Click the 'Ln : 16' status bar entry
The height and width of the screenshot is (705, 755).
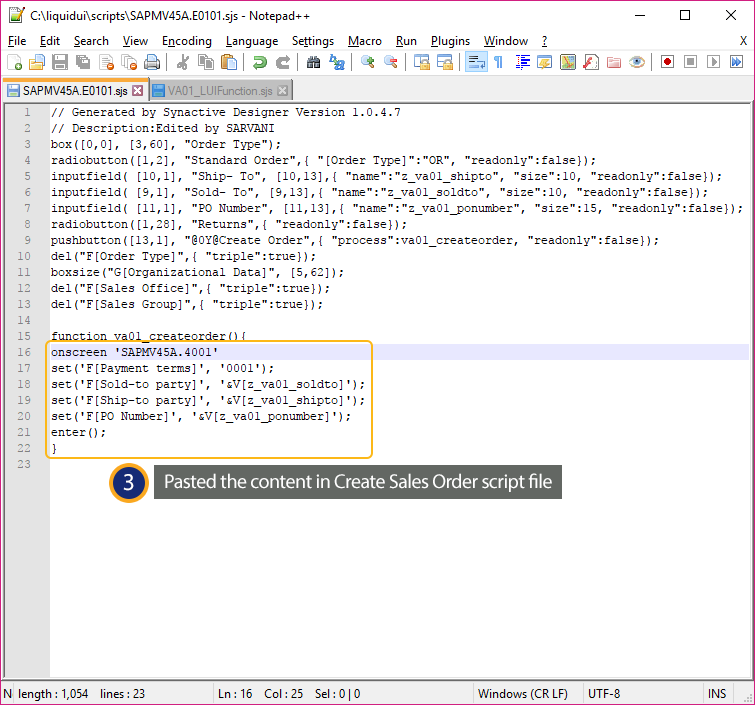click(x=235, y=694)
